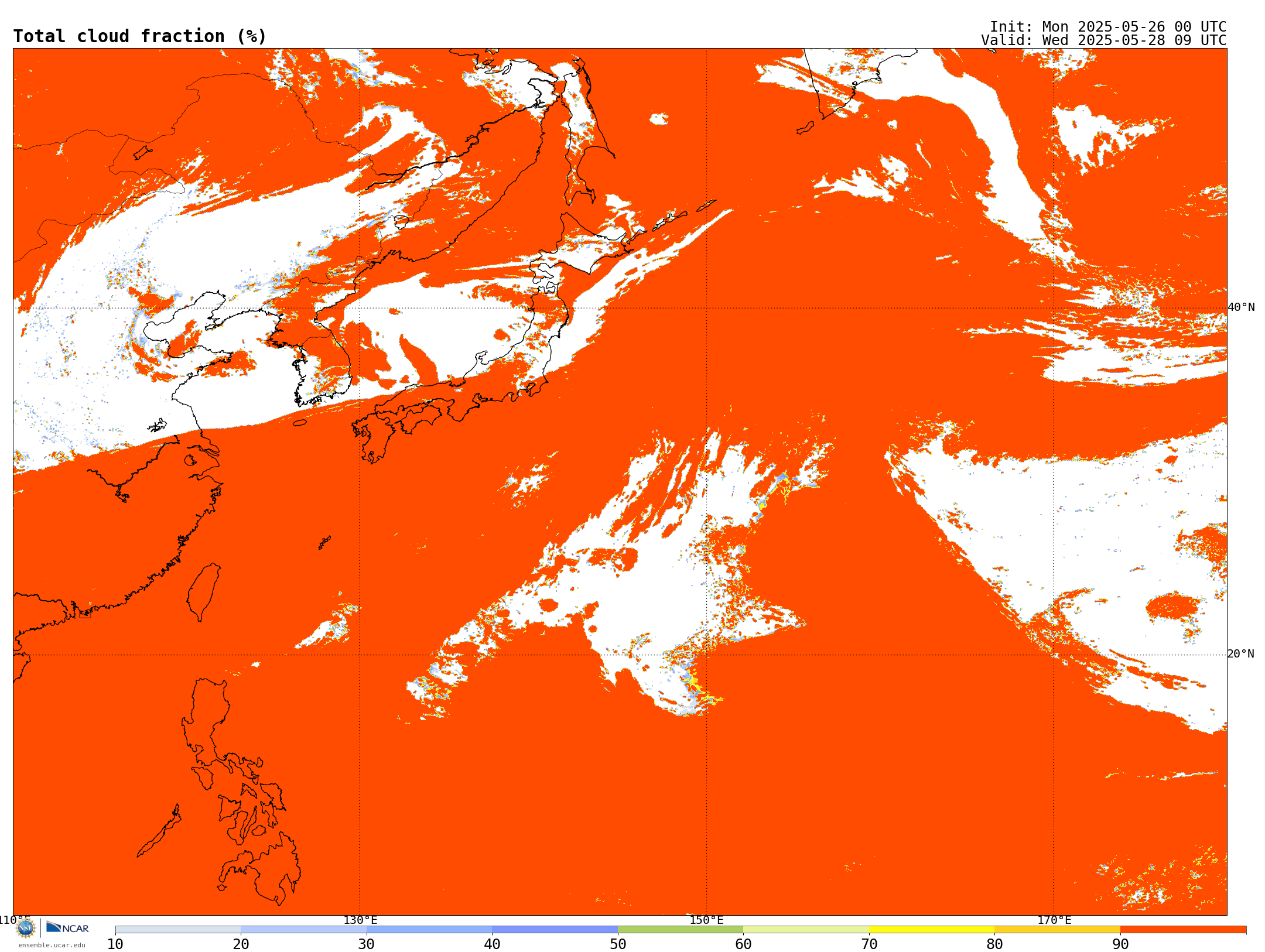1265x952 pixels.
Task: Click the colorbar tick label 40
Action: pyautogui.click(x=492, y=944)
